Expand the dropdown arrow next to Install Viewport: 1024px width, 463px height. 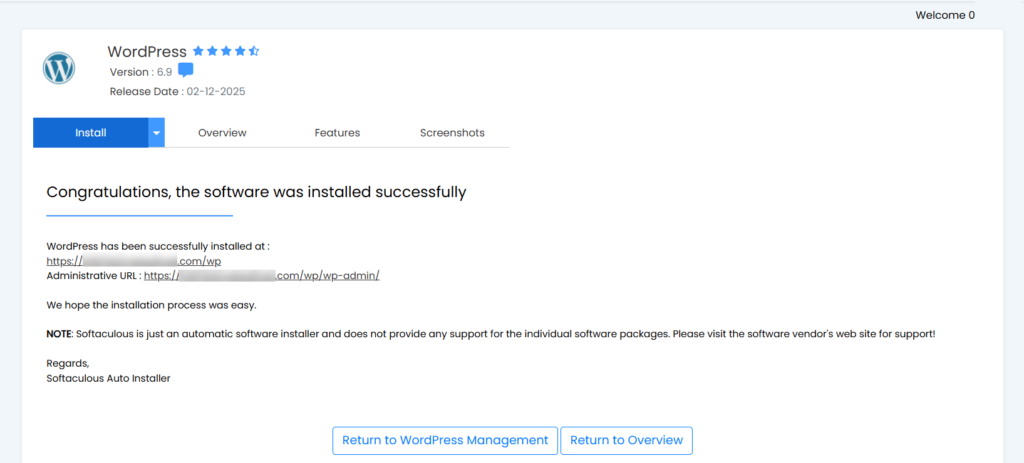click(156, 132)
